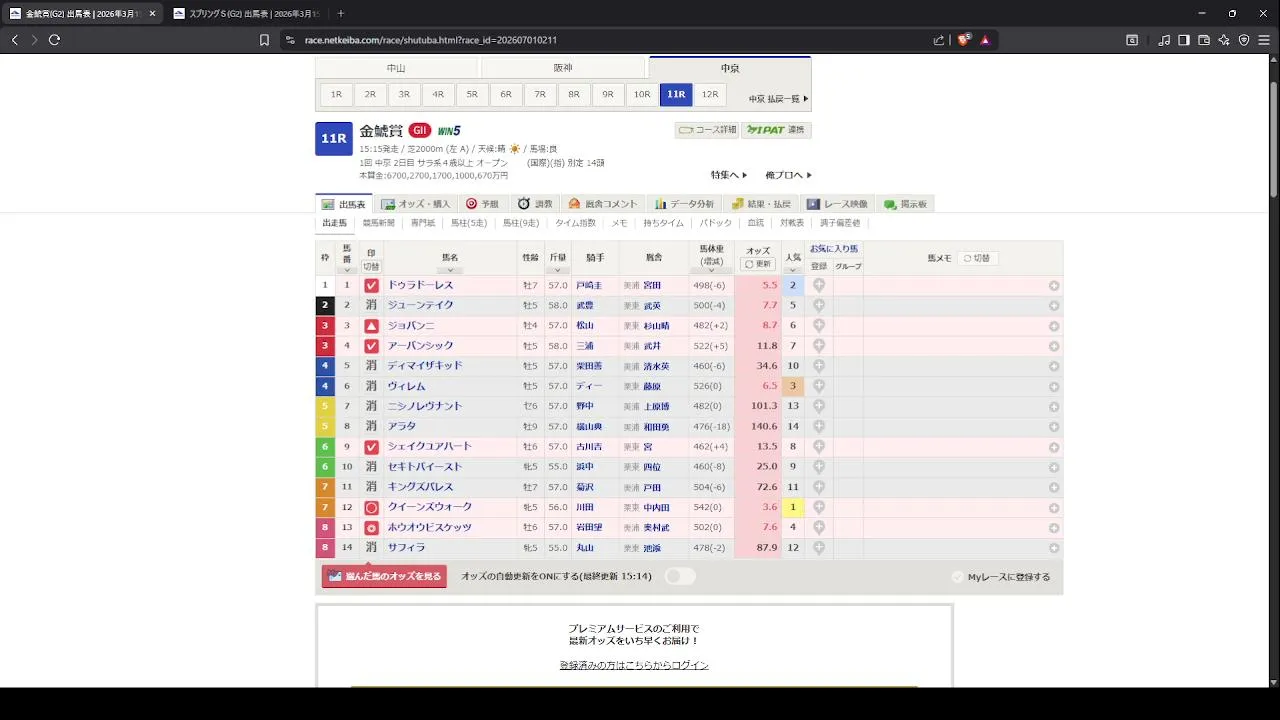Screen dimensions: 1280x720
Task: Open the Brave Wallet icon
Action: coord(1204,40)
